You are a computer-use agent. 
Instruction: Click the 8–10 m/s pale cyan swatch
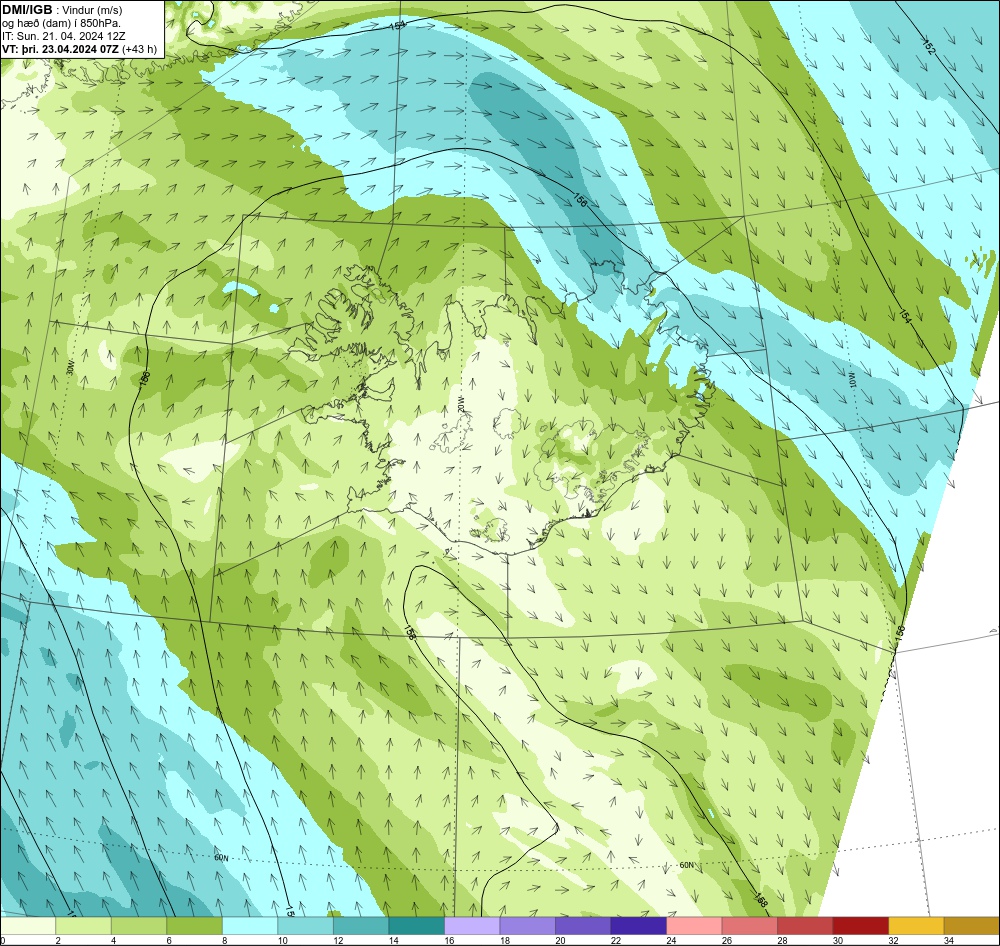click(250, 926)
